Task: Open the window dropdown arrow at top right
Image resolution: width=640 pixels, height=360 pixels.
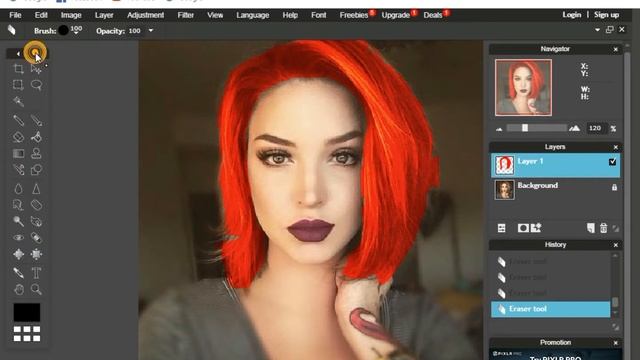Action: (597, 30)
